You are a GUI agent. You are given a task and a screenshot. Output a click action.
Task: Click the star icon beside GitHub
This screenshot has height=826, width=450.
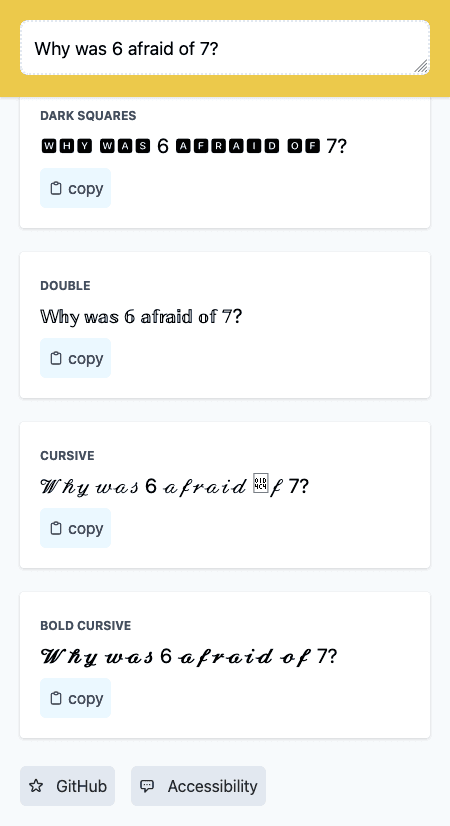[36, 786]
